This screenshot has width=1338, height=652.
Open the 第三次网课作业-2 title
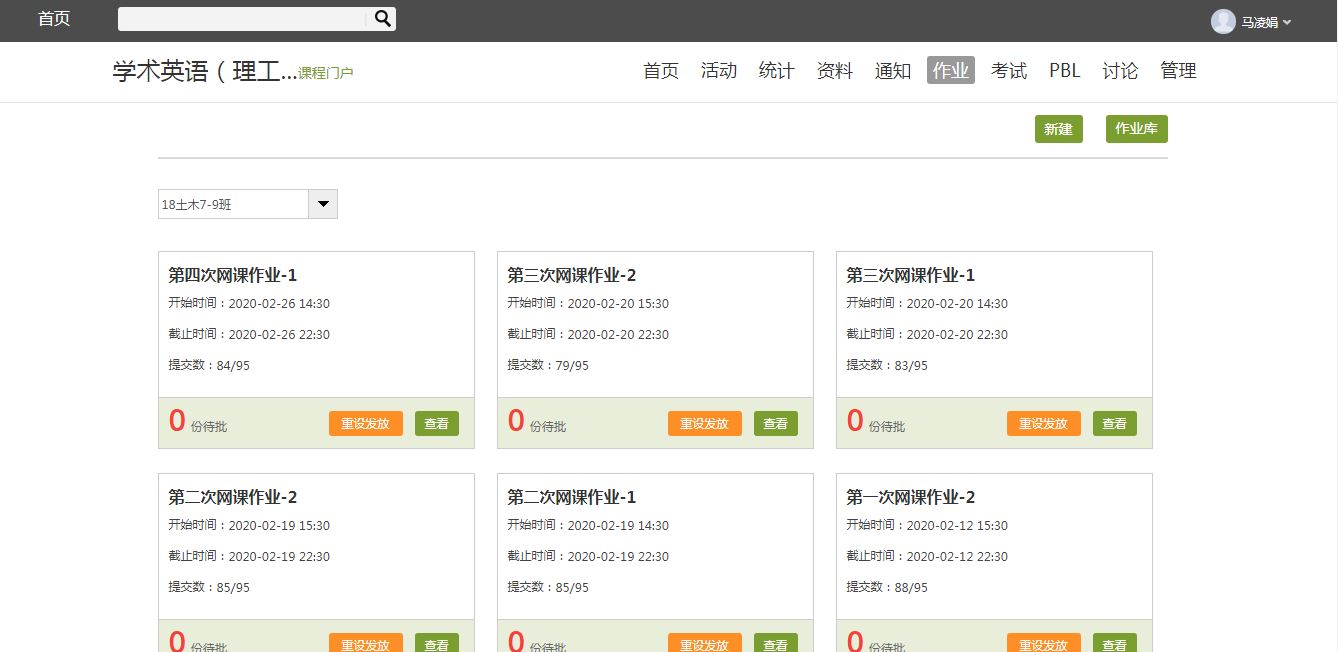click(572, 275)
